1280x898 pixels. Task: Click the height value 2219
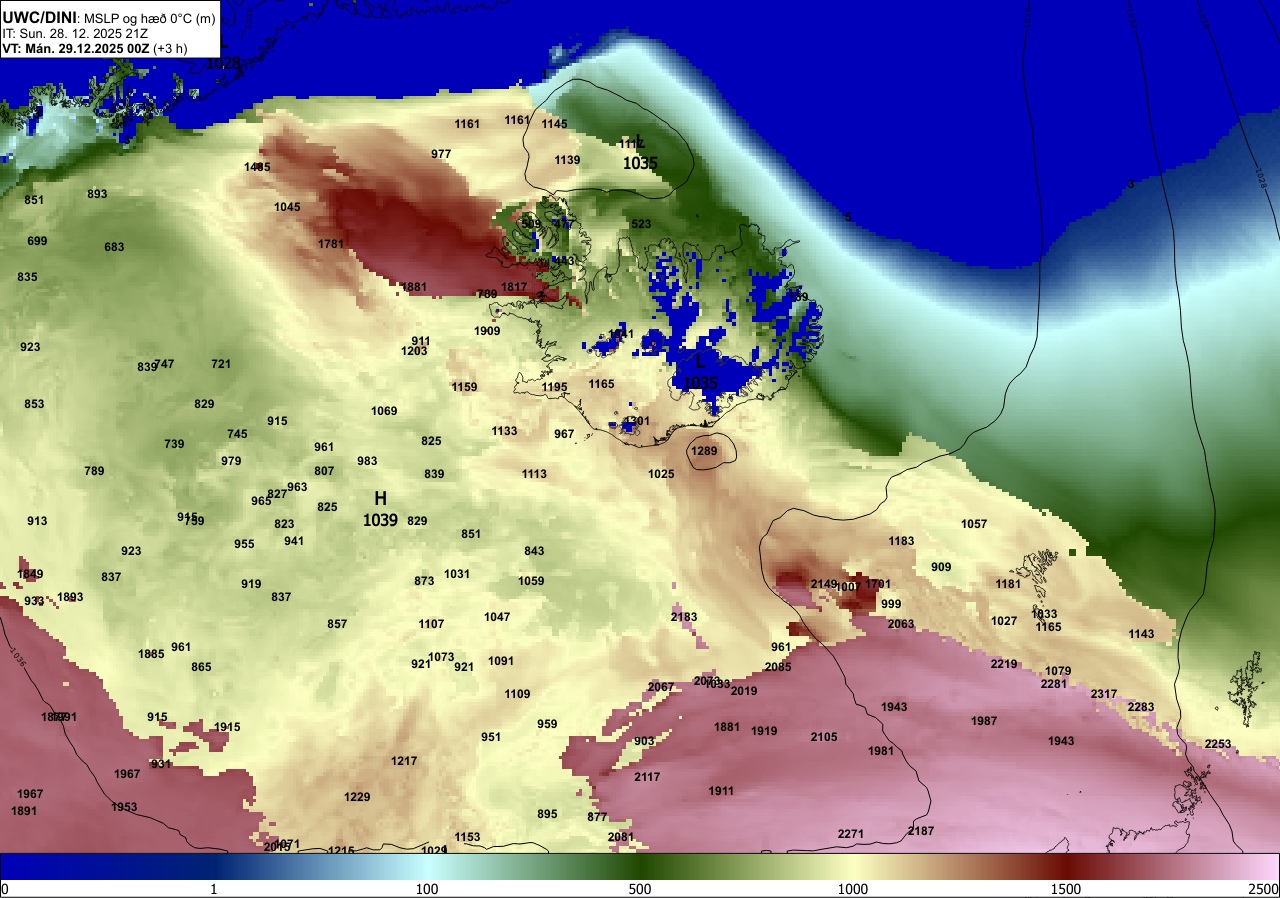[x=1004, y=664]
